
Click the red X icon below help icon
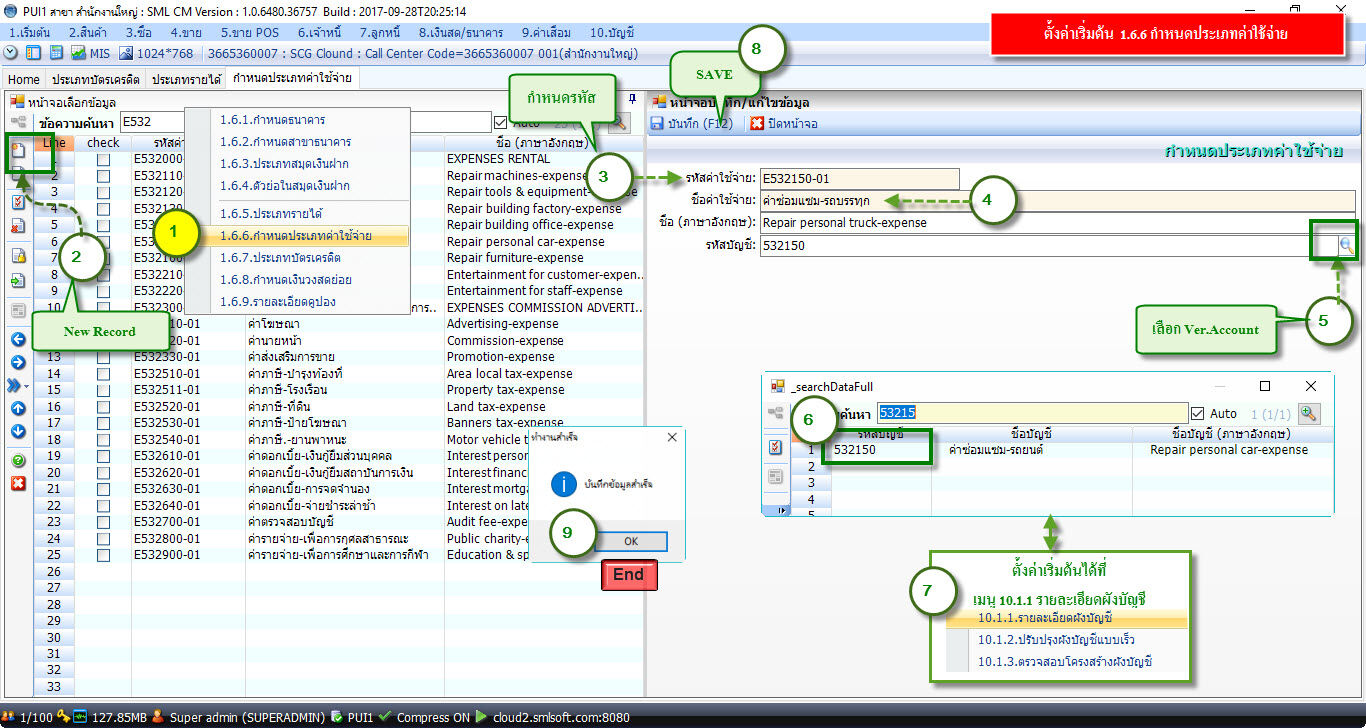(x=18, y=484)
